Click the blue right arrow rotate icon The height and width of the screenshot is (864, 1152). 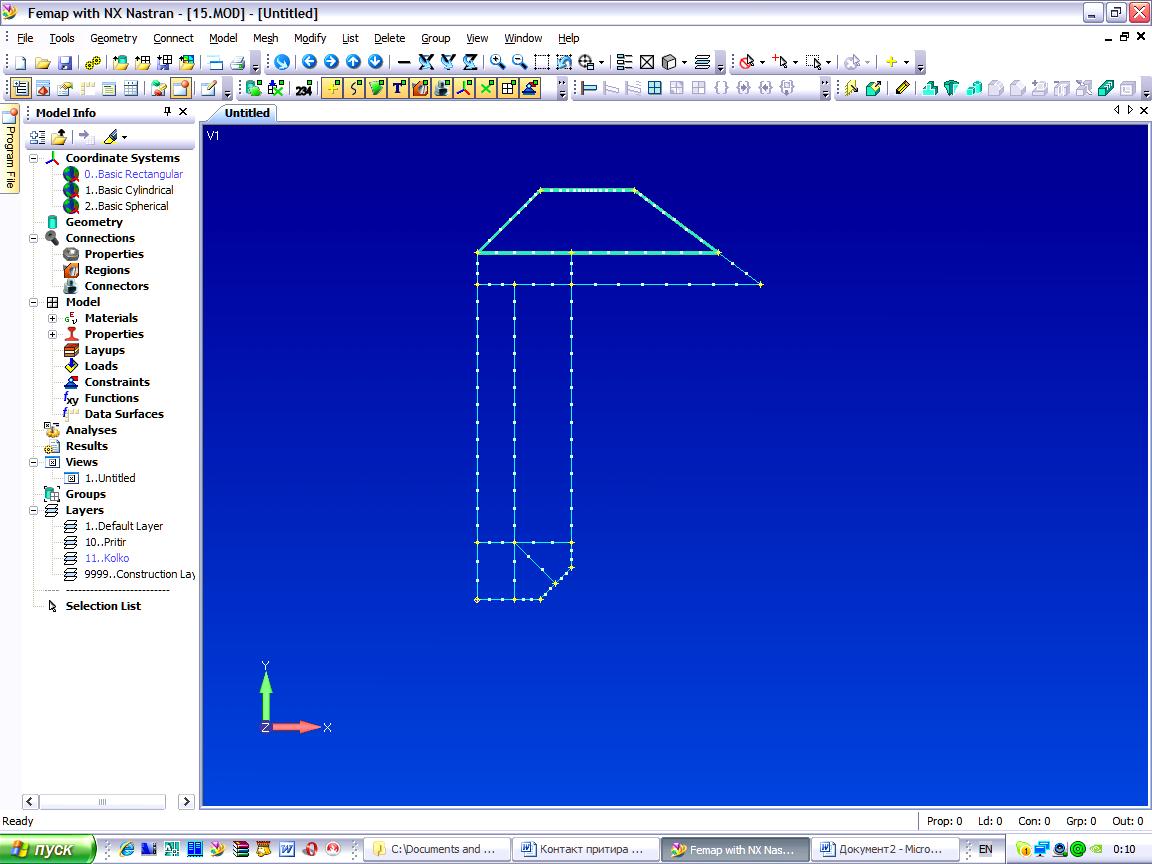[x=331, y=62]
